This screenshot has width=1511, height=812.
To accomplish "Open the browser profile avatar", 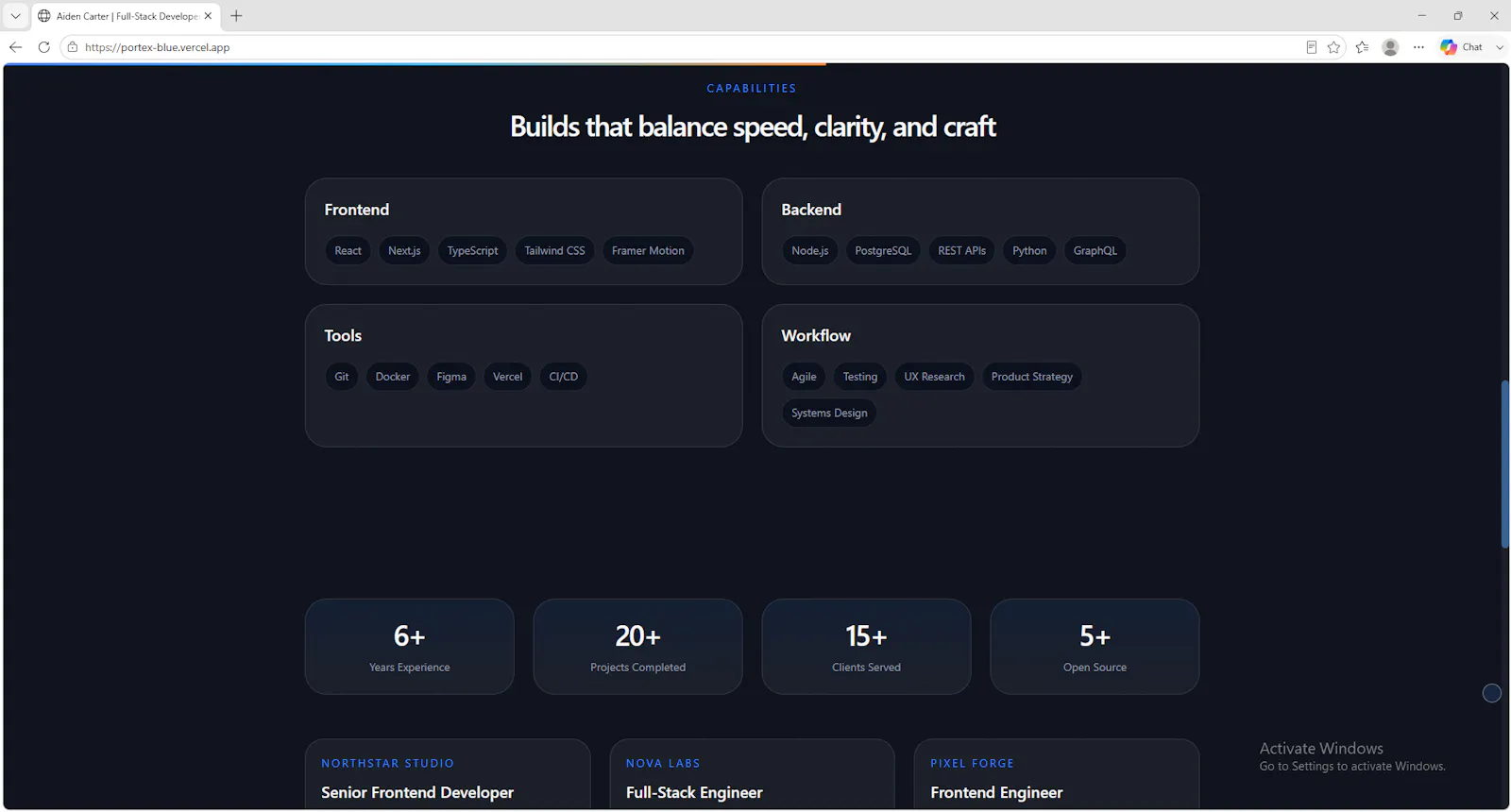I will click(1390, 47).
